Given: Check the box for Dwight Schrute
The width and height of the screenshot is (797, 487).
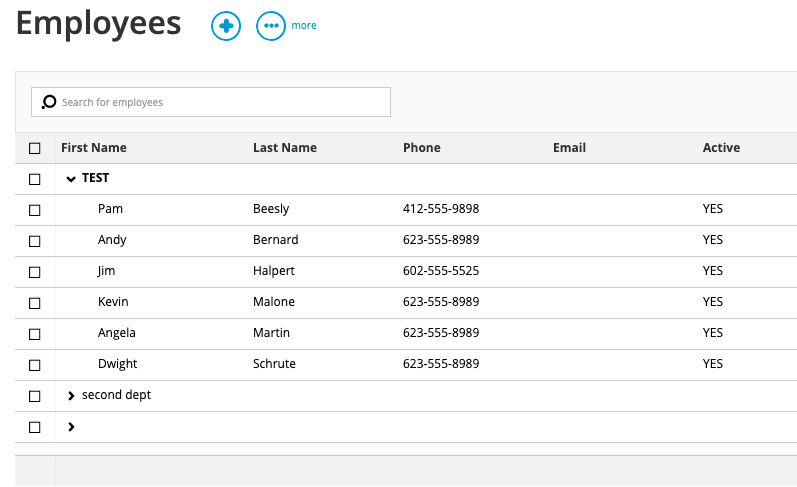Looking at the screenshot, I should click(35, 365).
